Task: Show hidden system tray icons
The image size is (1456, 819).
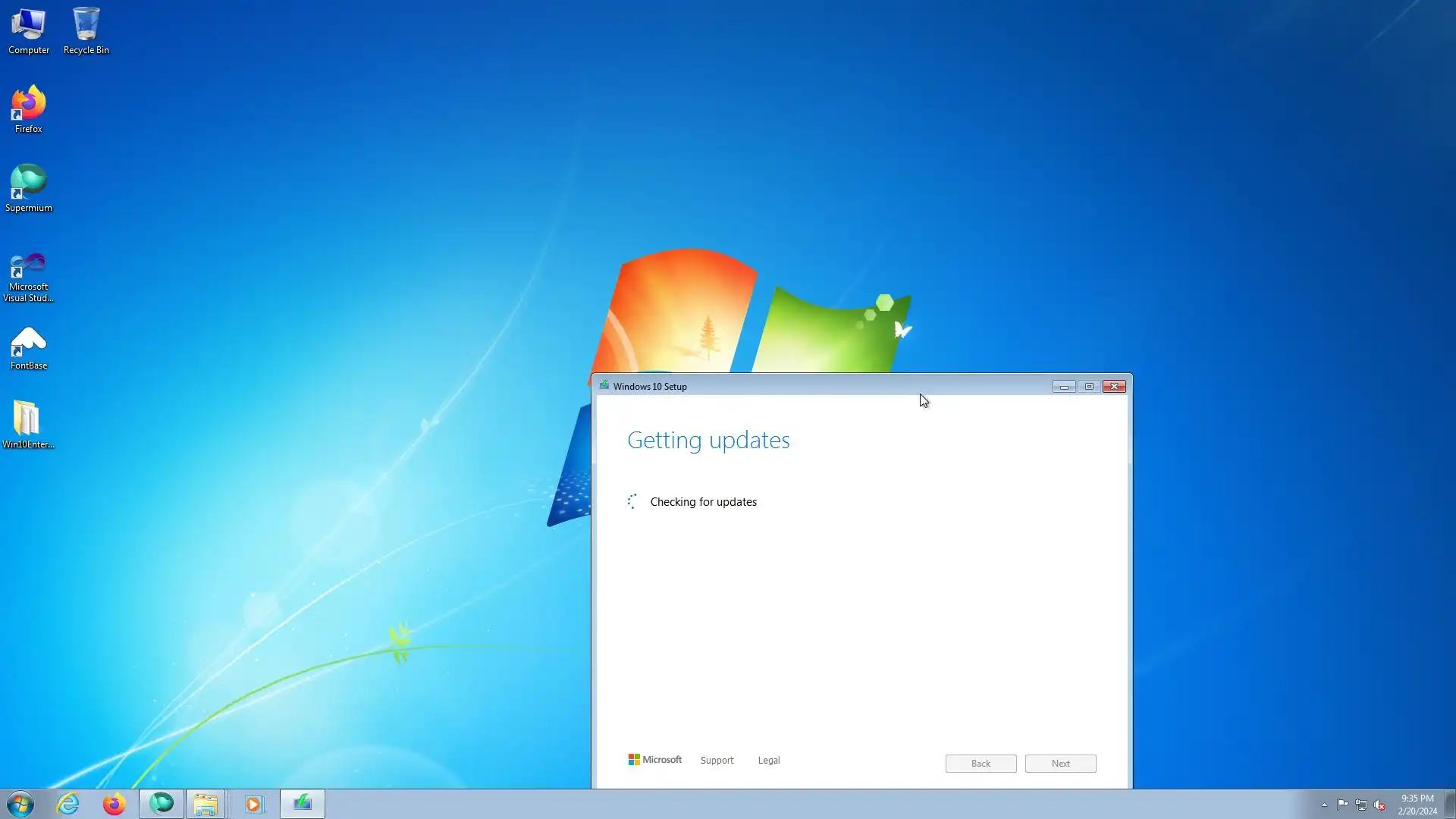Action: [1324, 805]
